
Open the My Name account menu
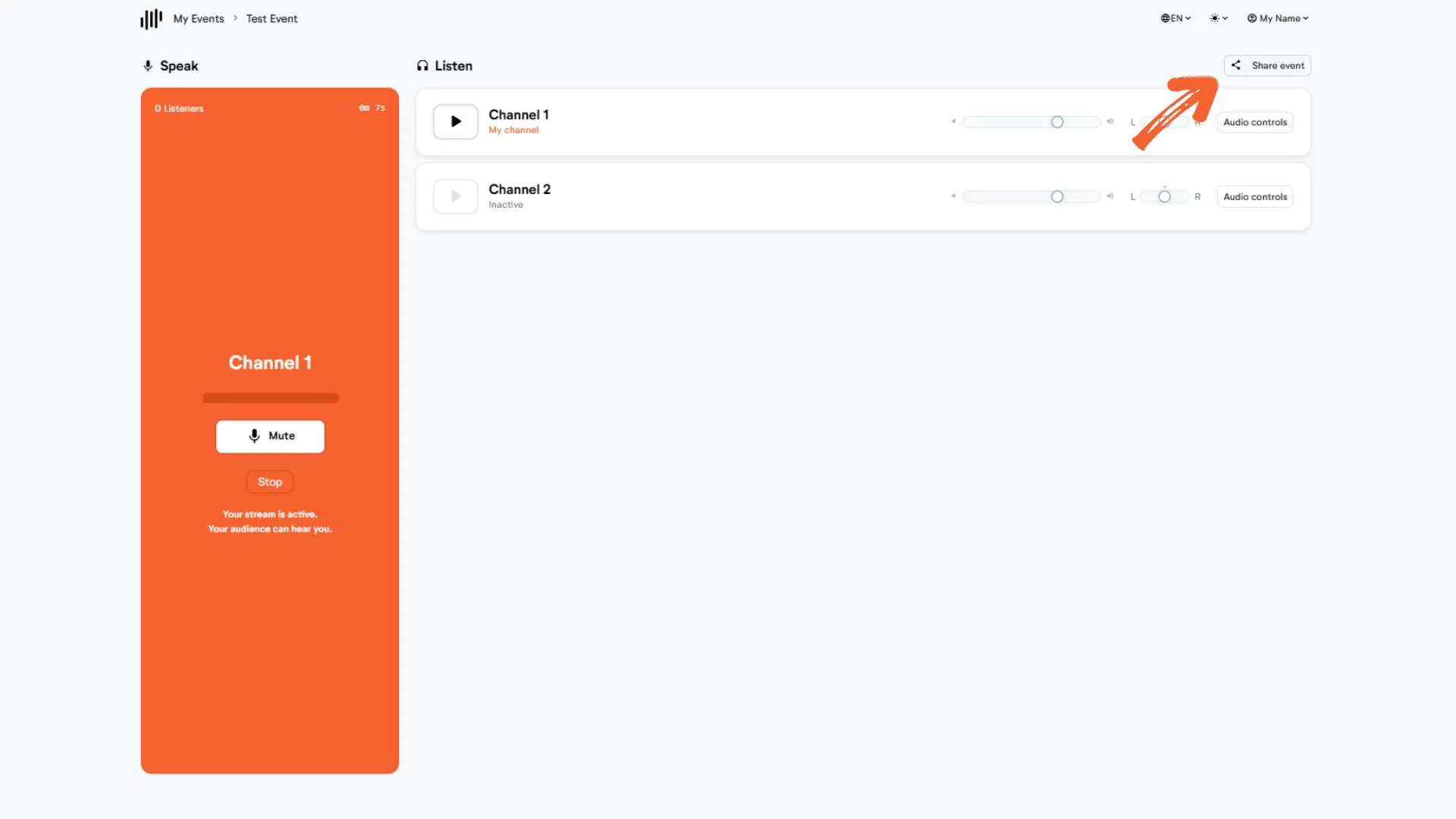(1278, 18)
